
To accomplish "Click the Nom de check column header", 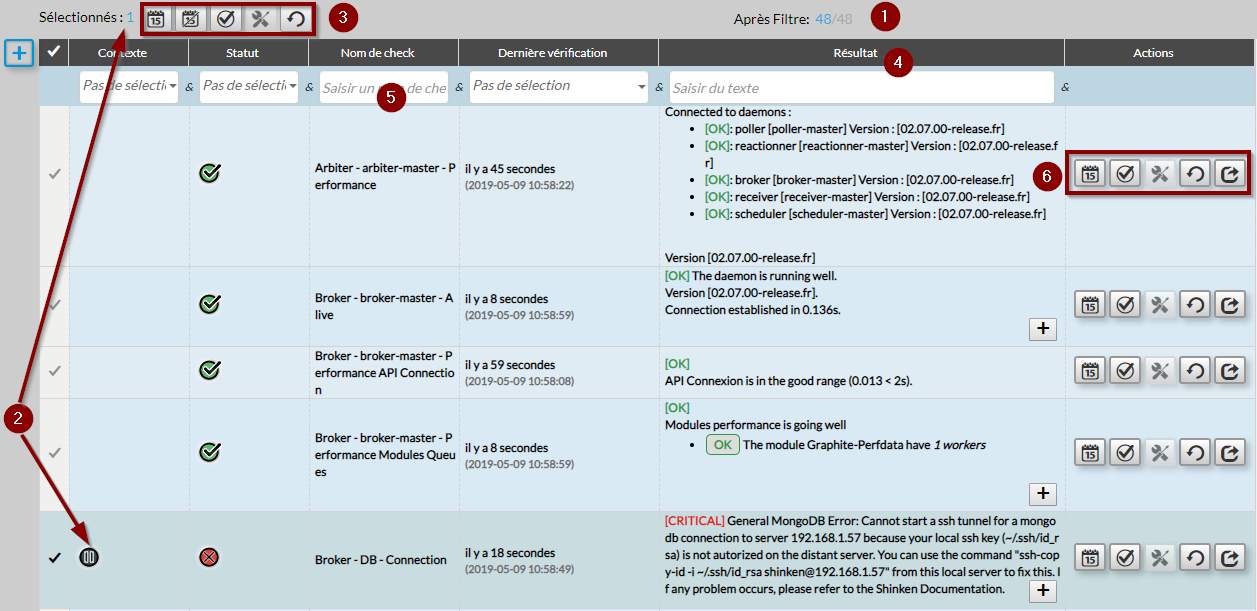I will click(x=383, y=53).
